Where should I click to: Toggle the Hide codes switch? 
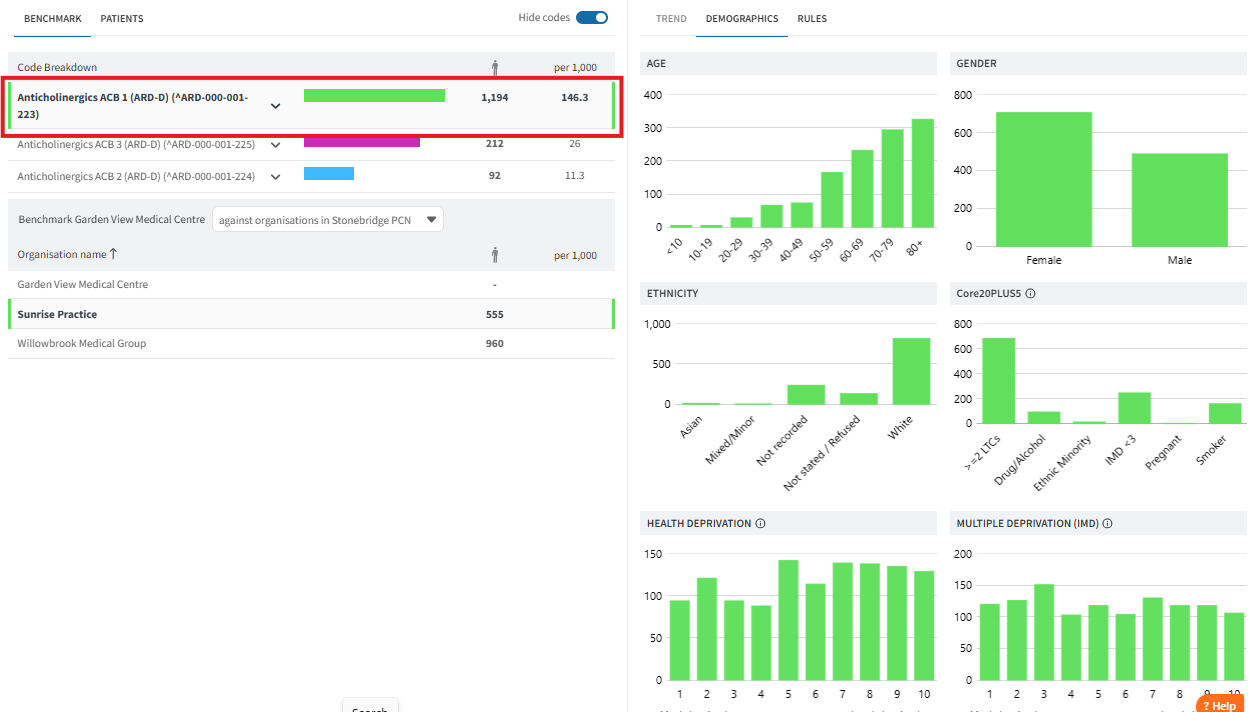coord(592,17)
